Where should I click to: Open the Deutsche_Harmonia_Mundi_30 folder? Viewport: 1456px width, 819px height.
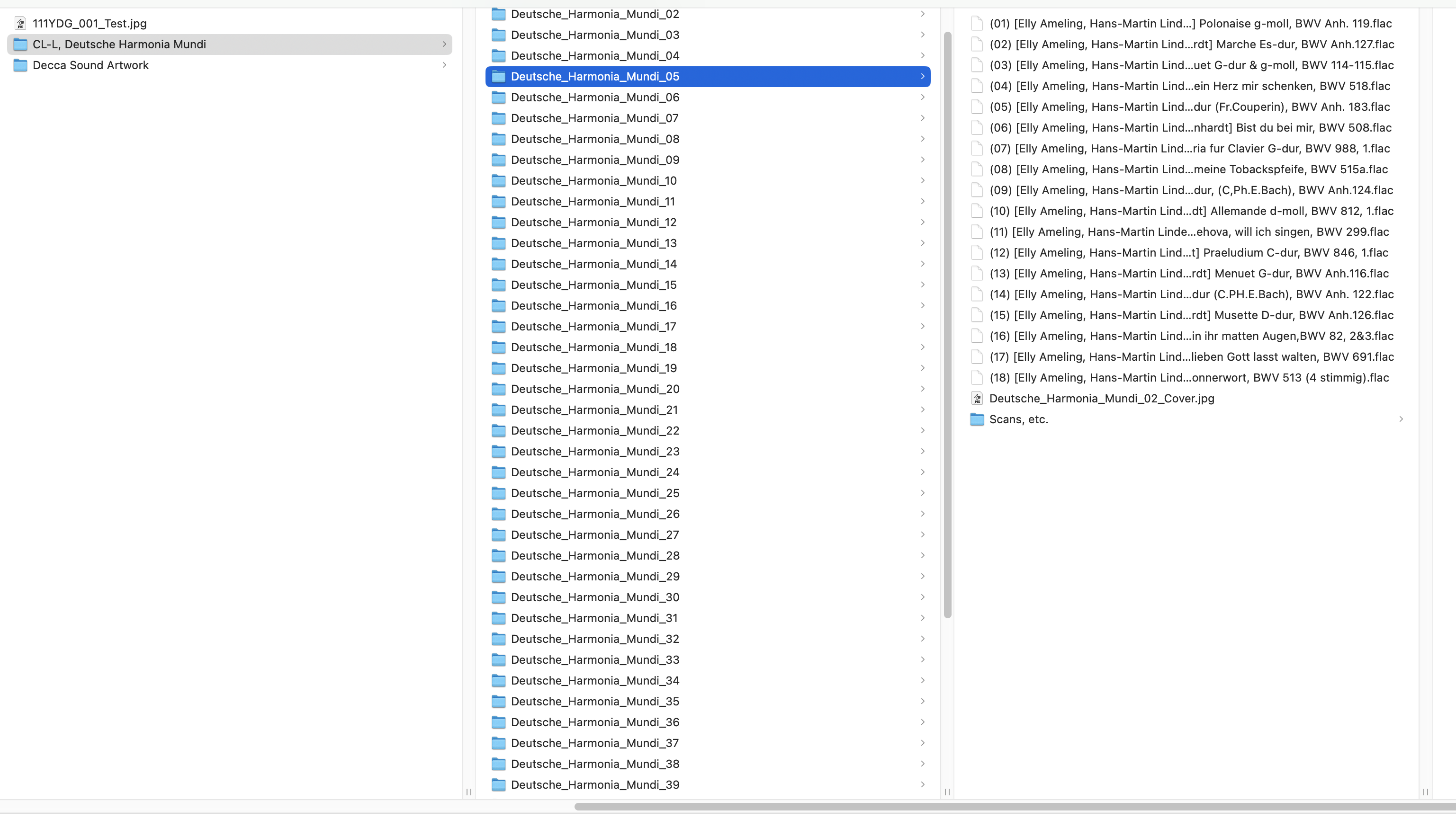[594, 597]
